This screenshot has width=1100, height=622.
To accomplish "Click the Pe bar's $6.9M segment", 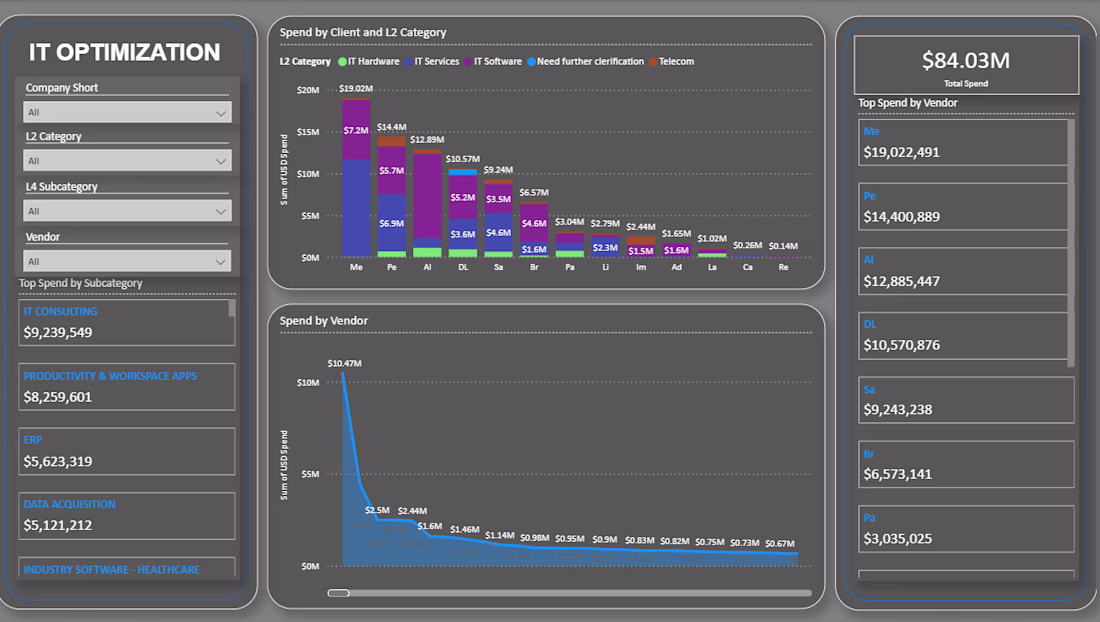I will coord(391,223).
